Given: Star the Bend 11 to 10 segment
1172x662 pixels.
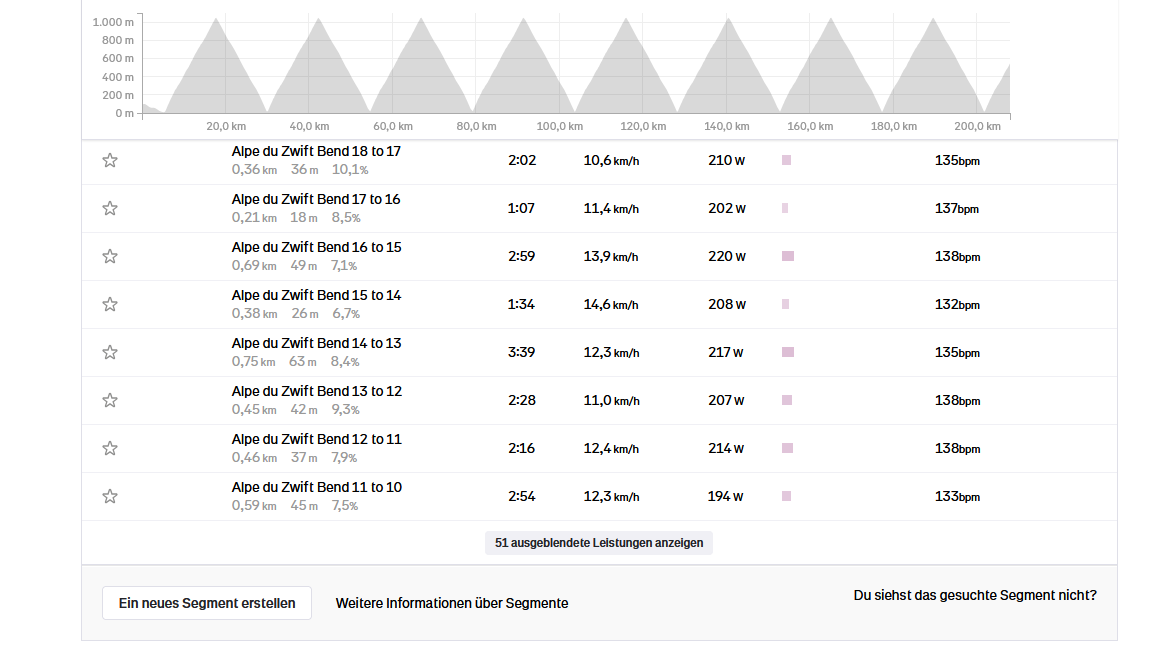Looking at the screenshot, I should 110,496.
